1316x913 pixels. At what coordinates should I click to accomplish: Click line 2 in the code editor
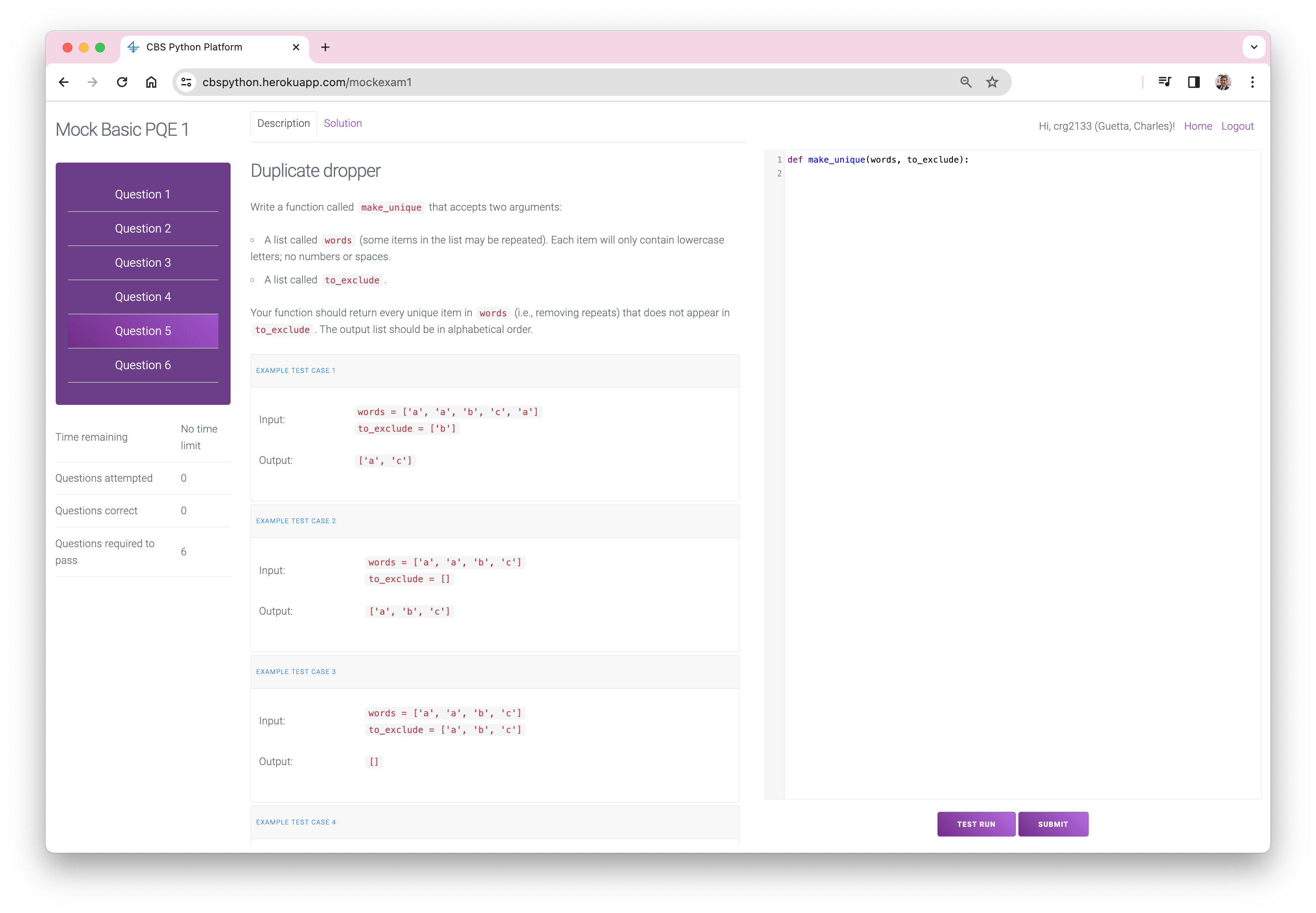[973, 173]
